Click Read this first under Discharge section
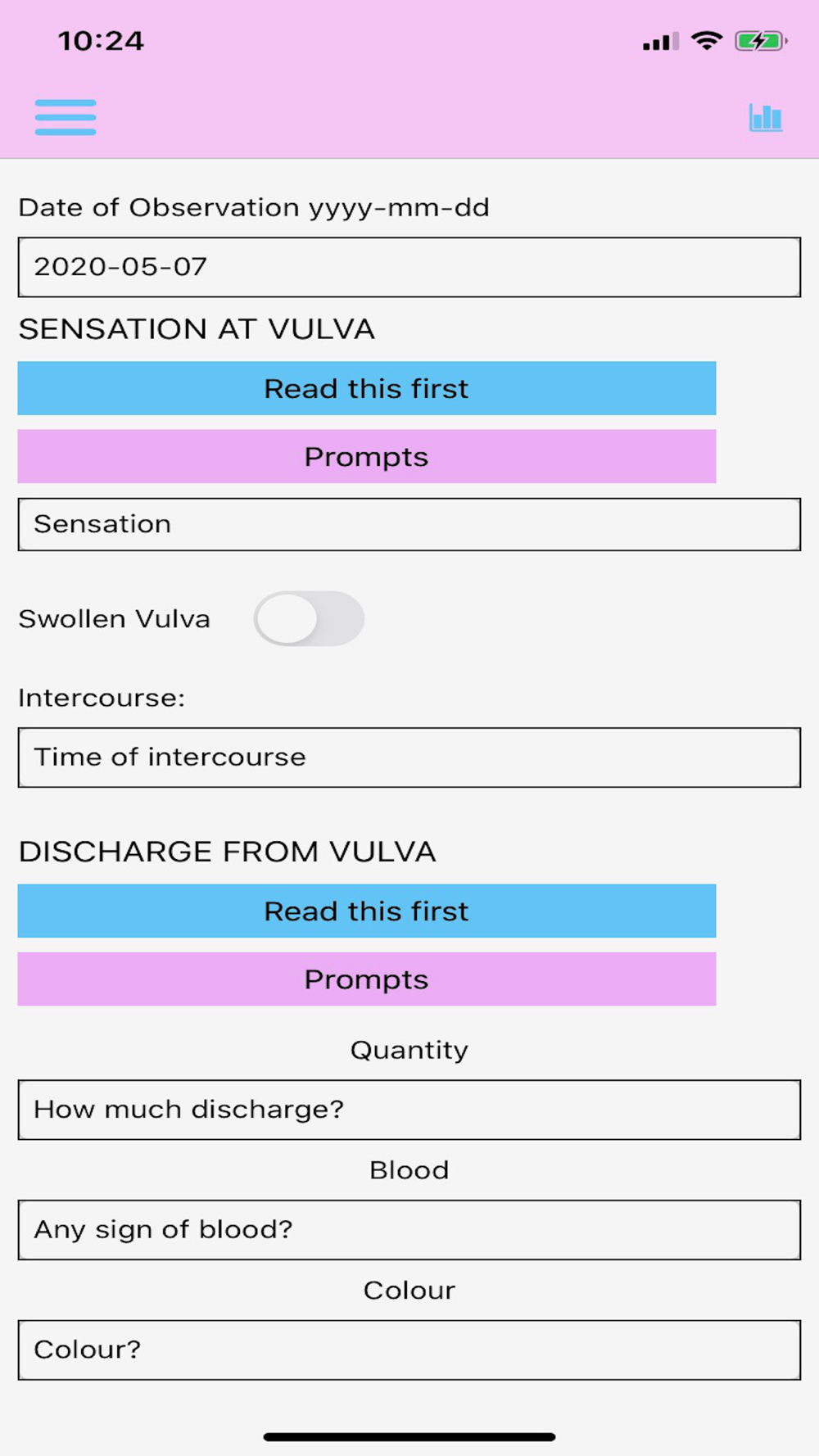The height and width of the screenshot is (1456, 819). coord(366,911)
